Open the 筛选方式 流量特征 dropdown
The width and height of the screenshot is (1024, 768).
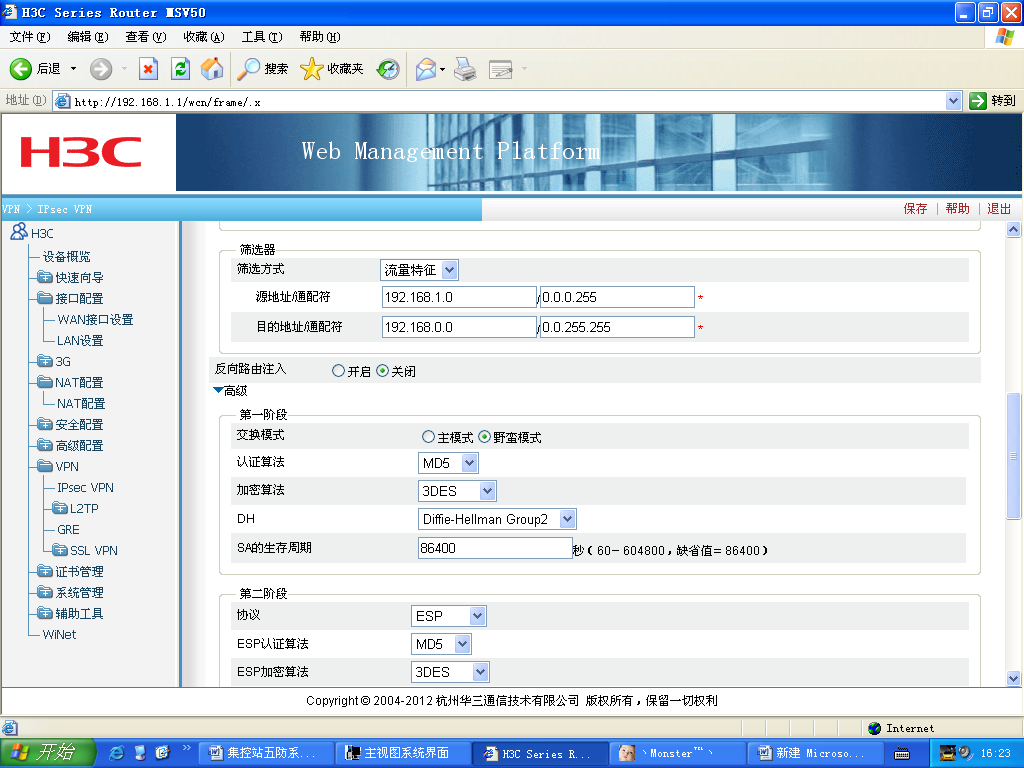click(x=449, y=270)
